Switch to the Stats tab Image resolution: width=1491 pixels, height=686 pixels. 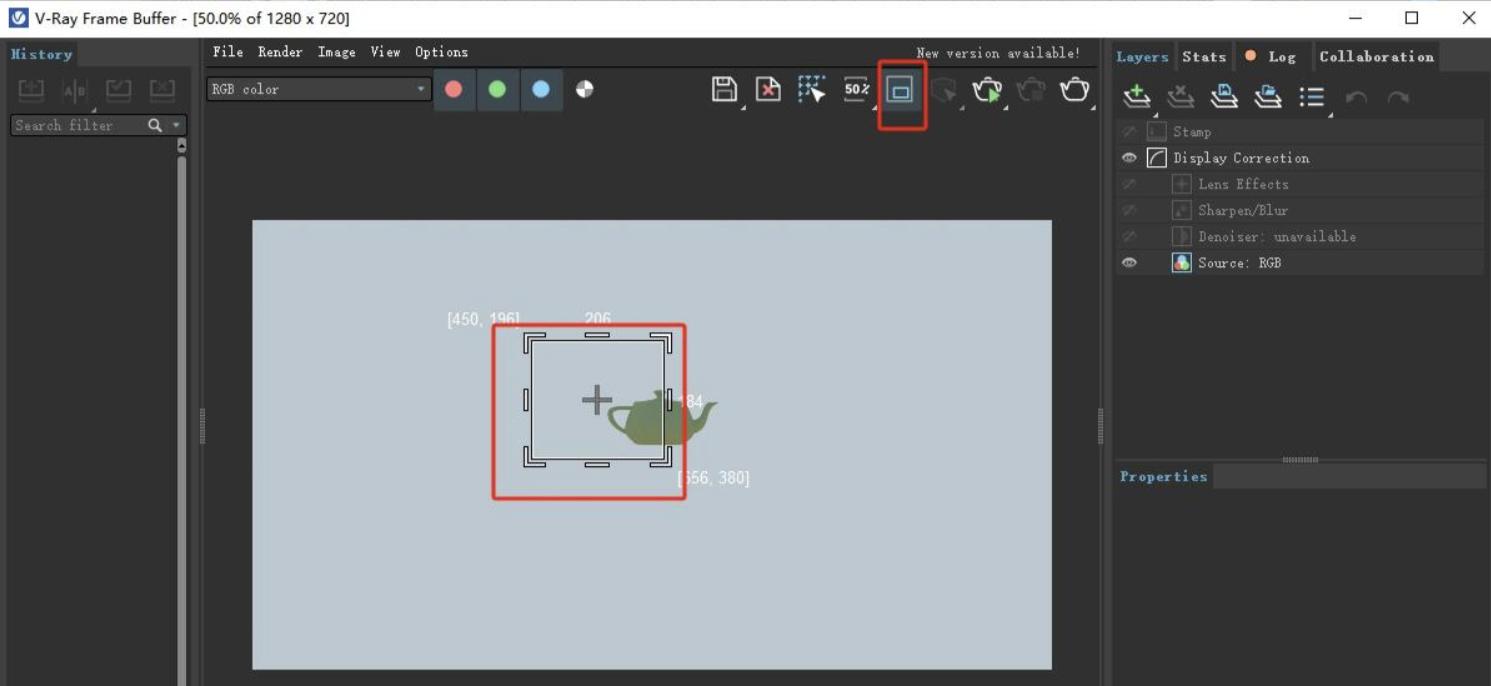1204,57
